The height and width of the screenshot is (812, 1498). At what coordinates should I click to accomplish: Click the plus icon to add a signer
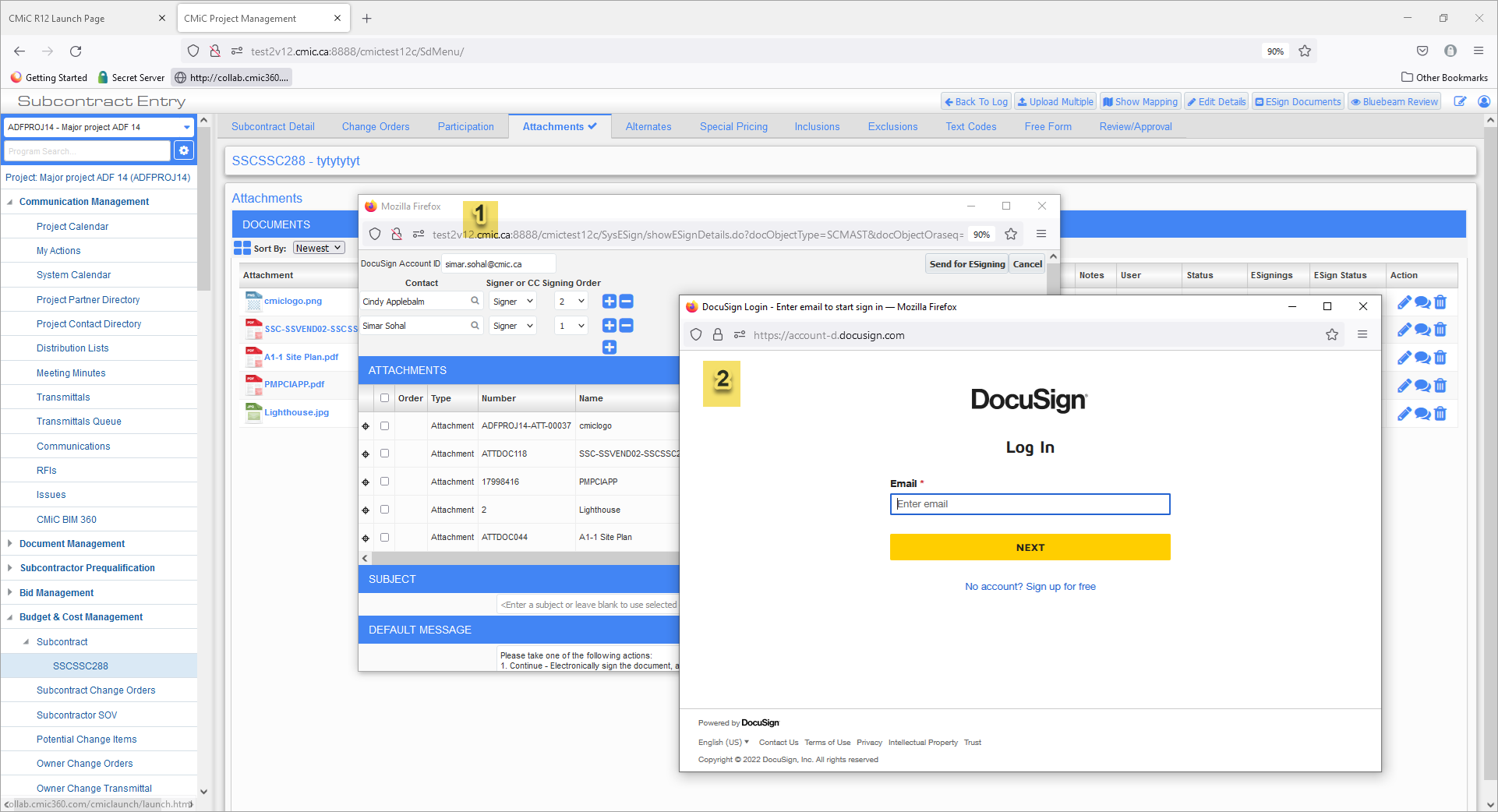[609, 347]
